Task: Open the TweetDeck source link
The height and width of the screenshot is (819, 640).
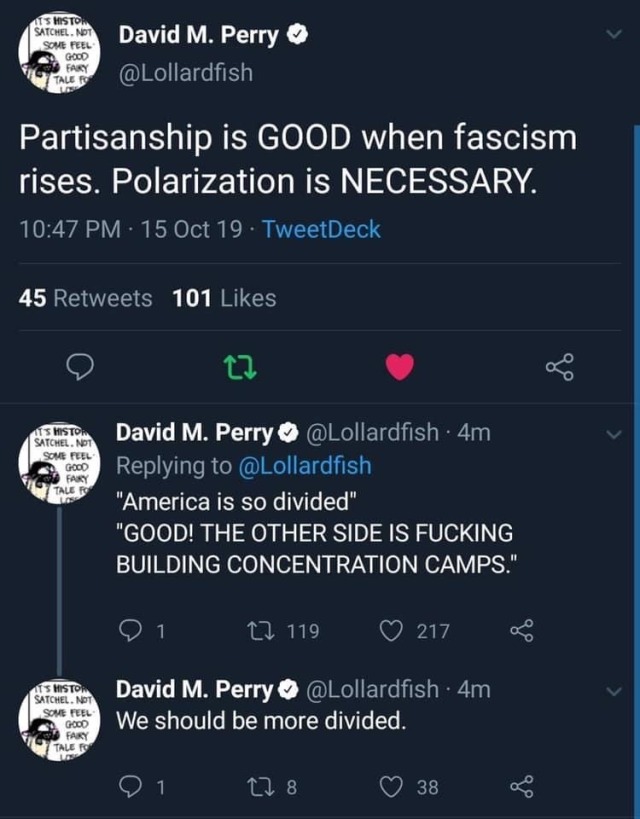Action: 321,229
